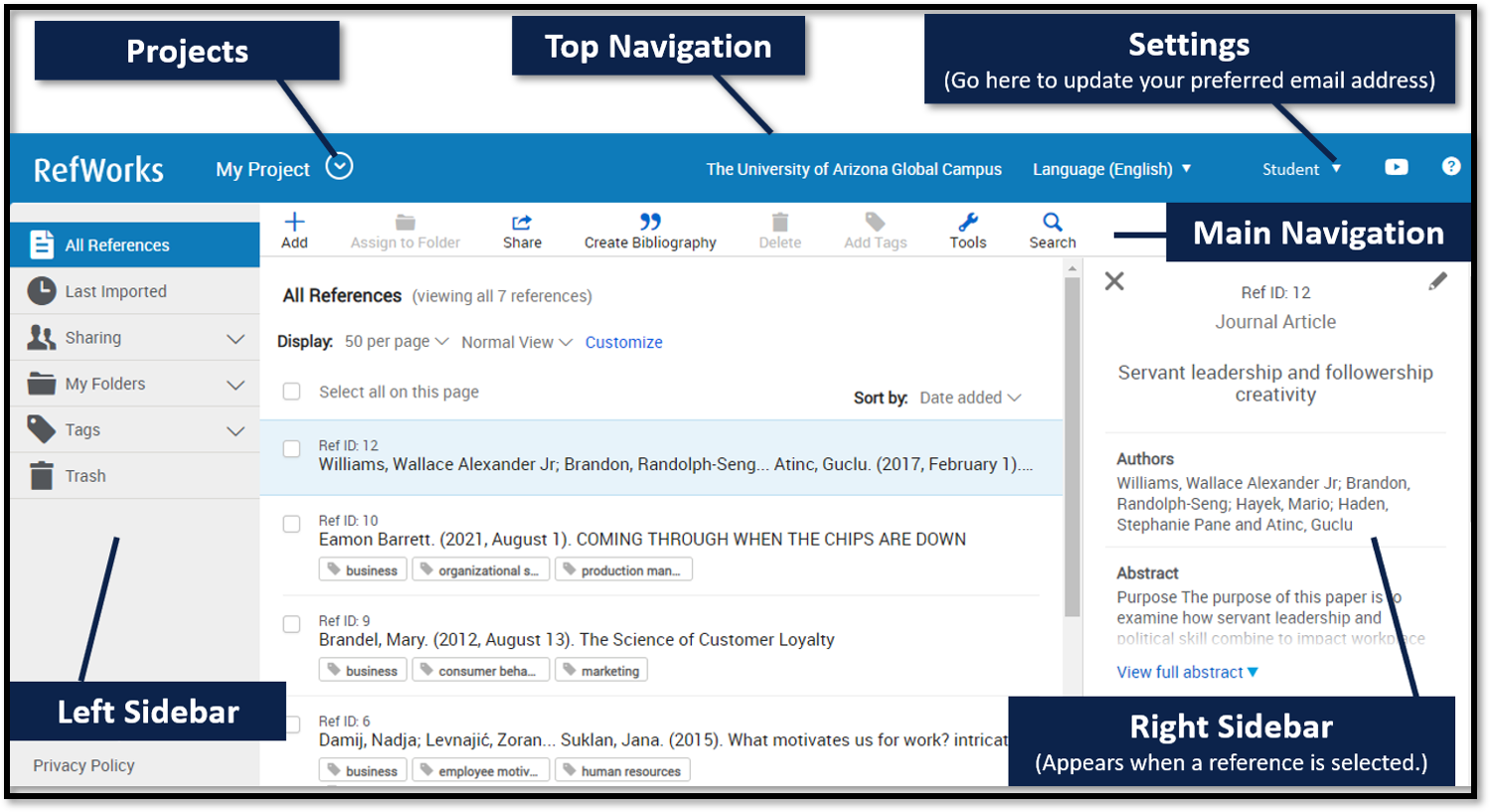The image size is (1490, 812).
Task: Open the Eamon Barrett reference title
Action: click(x=642, y=539)
